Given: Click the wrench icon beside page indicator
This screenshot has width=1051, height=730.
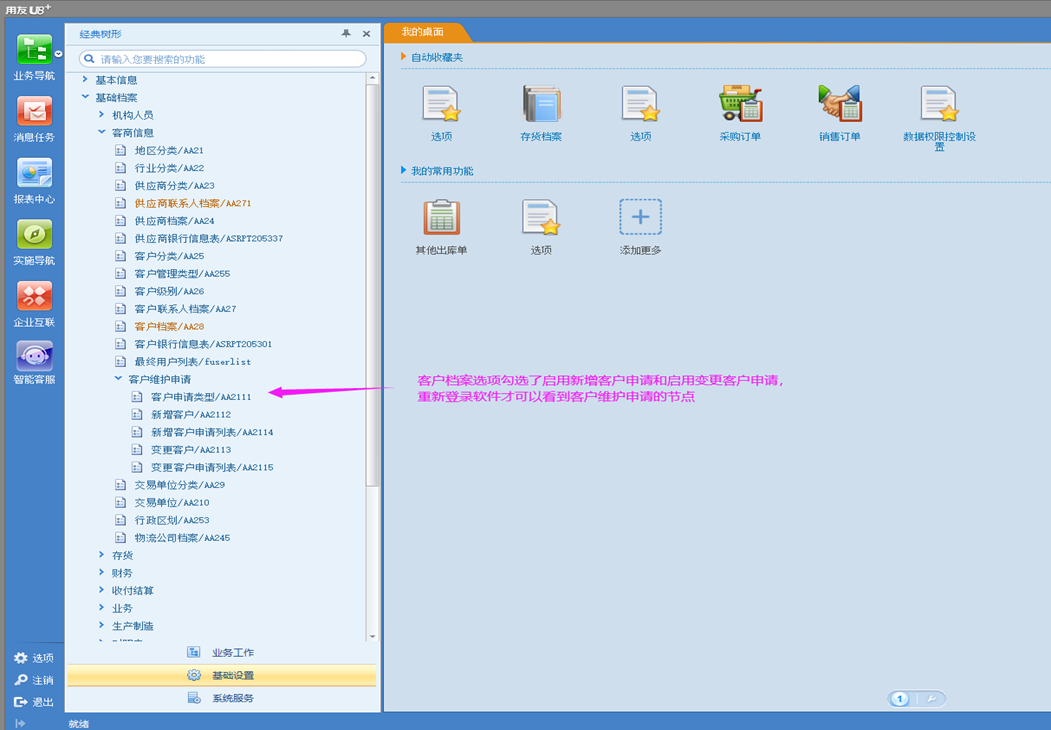Looking at the screenshot, I should 931,699.
